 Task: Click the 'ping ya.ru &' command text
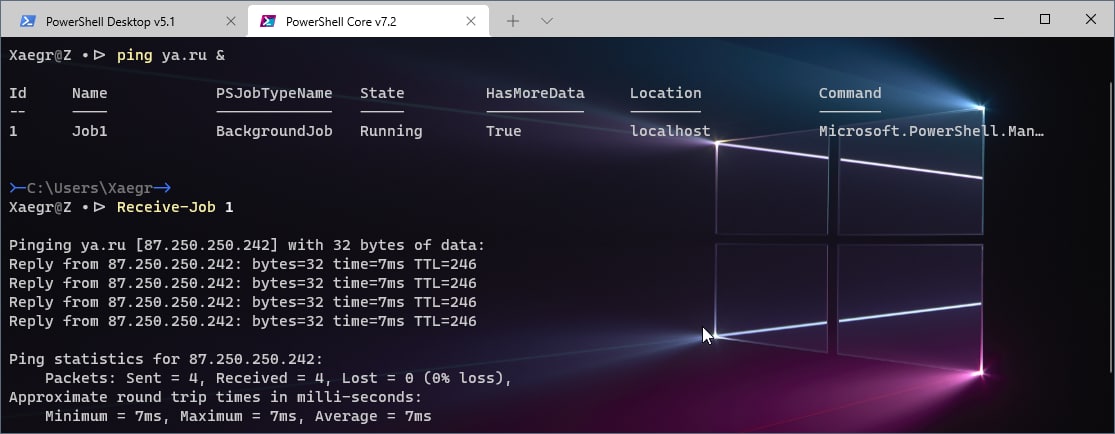(x=171, y=55)
